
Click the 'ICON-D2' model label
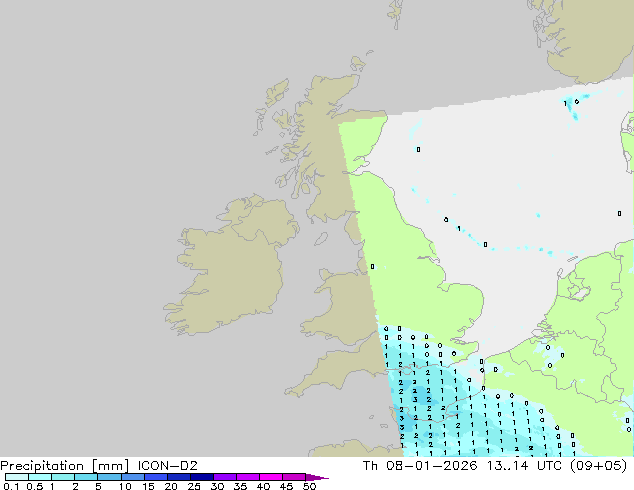(x=167, y=466)
